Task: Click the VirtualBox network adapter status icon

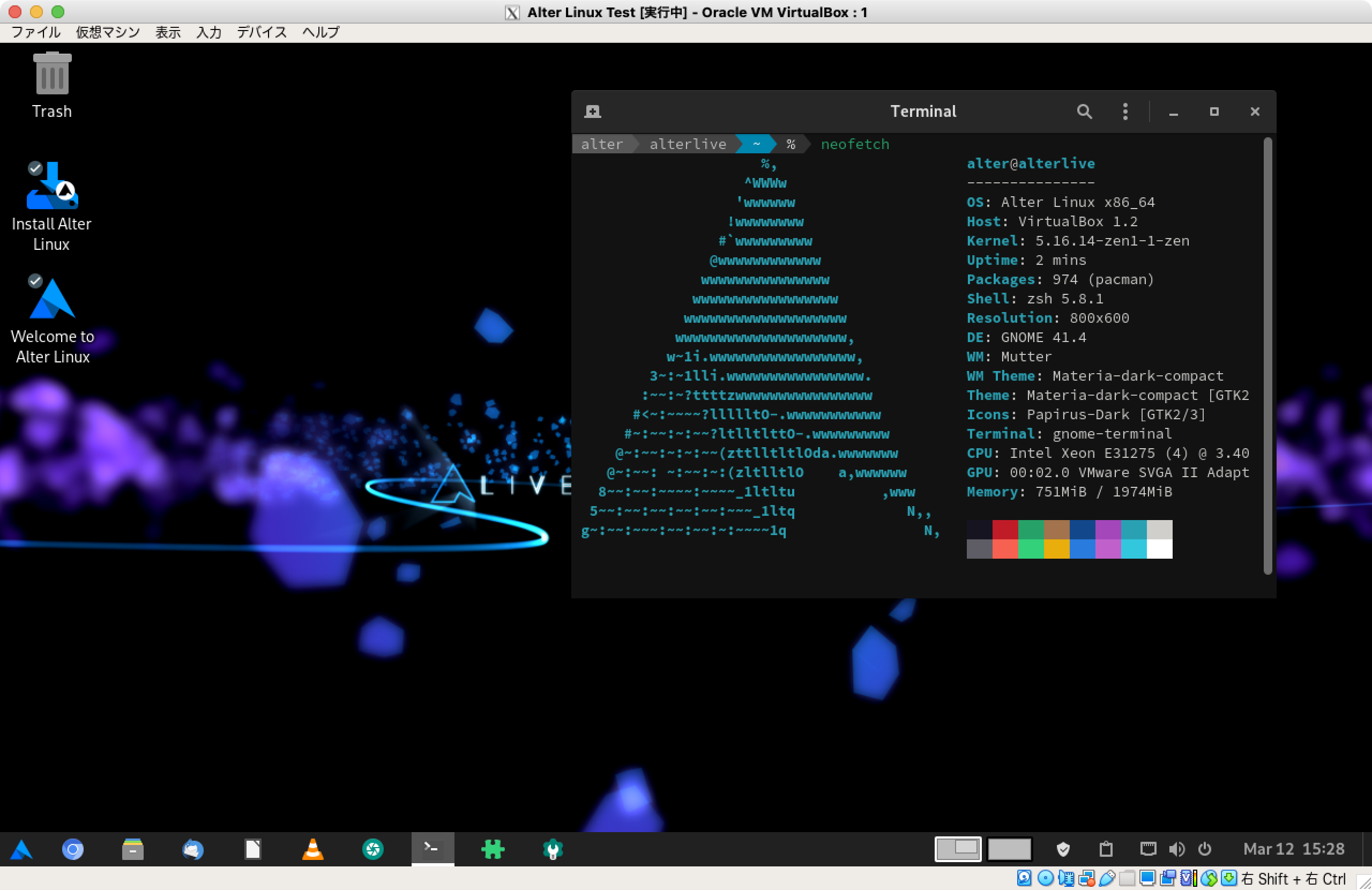Action: (x=1087, y=878)
